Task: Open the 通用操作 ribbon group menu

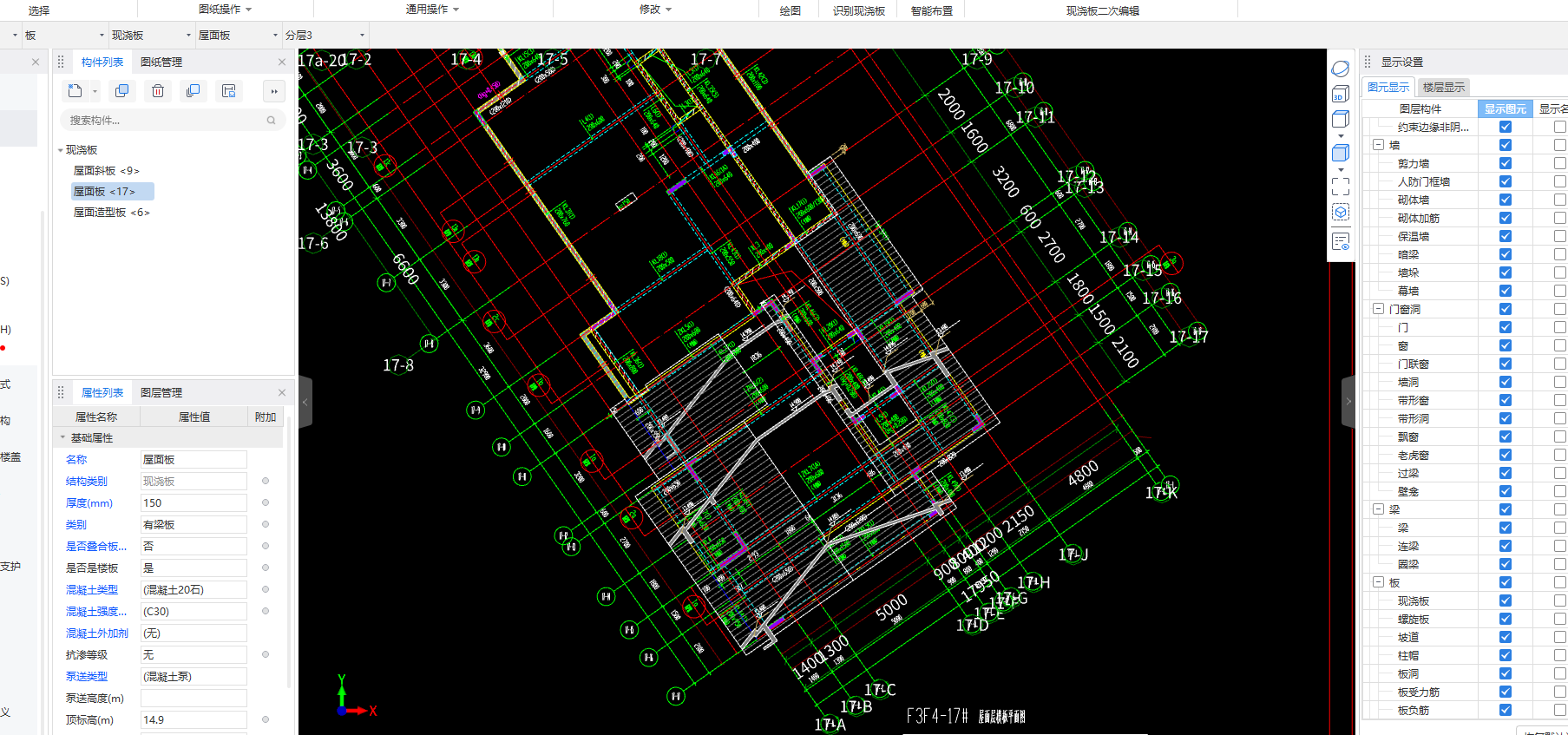Action: (432, 10)
